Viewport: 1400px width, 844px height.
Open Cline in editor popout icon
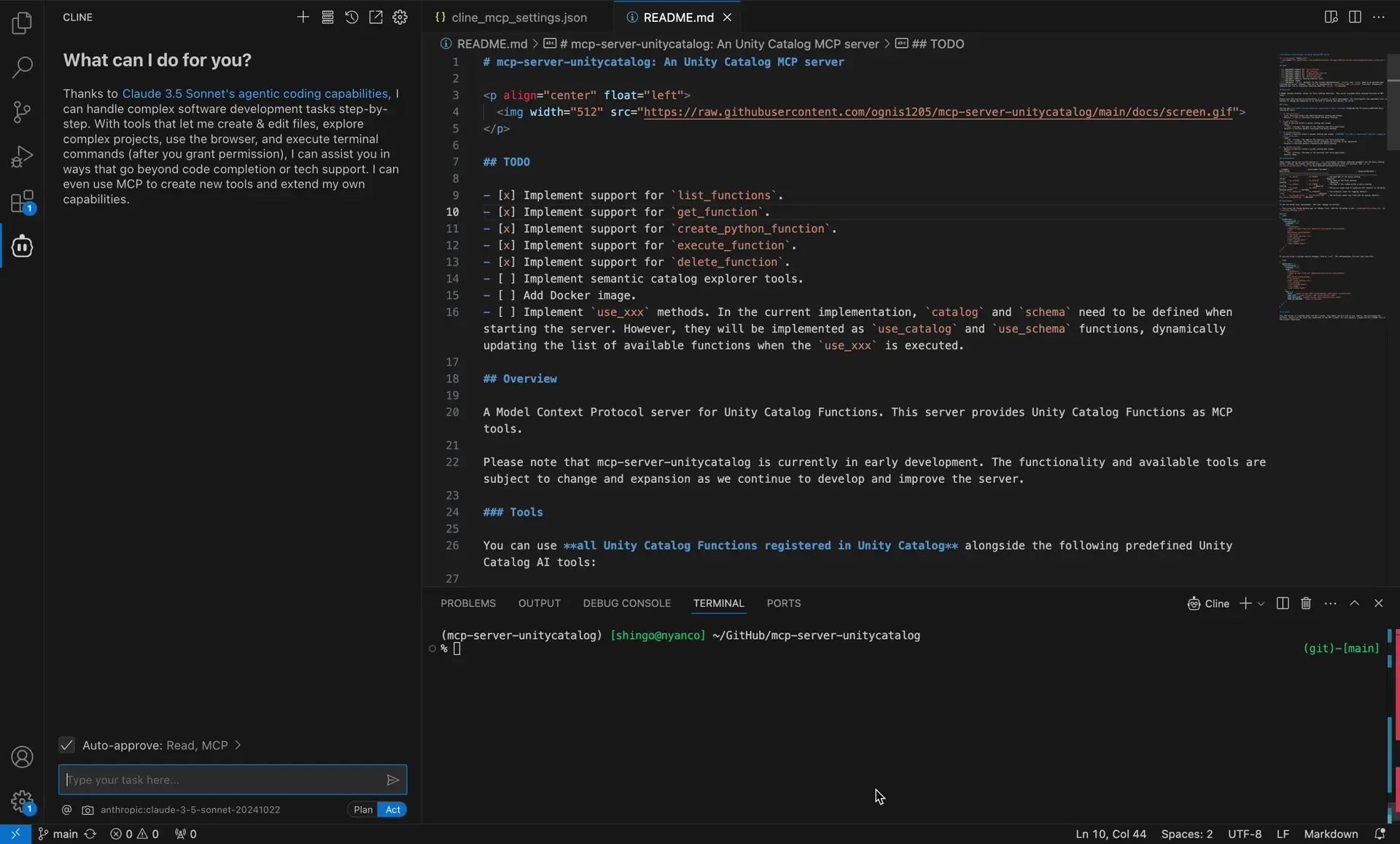[x=376, y=17]
